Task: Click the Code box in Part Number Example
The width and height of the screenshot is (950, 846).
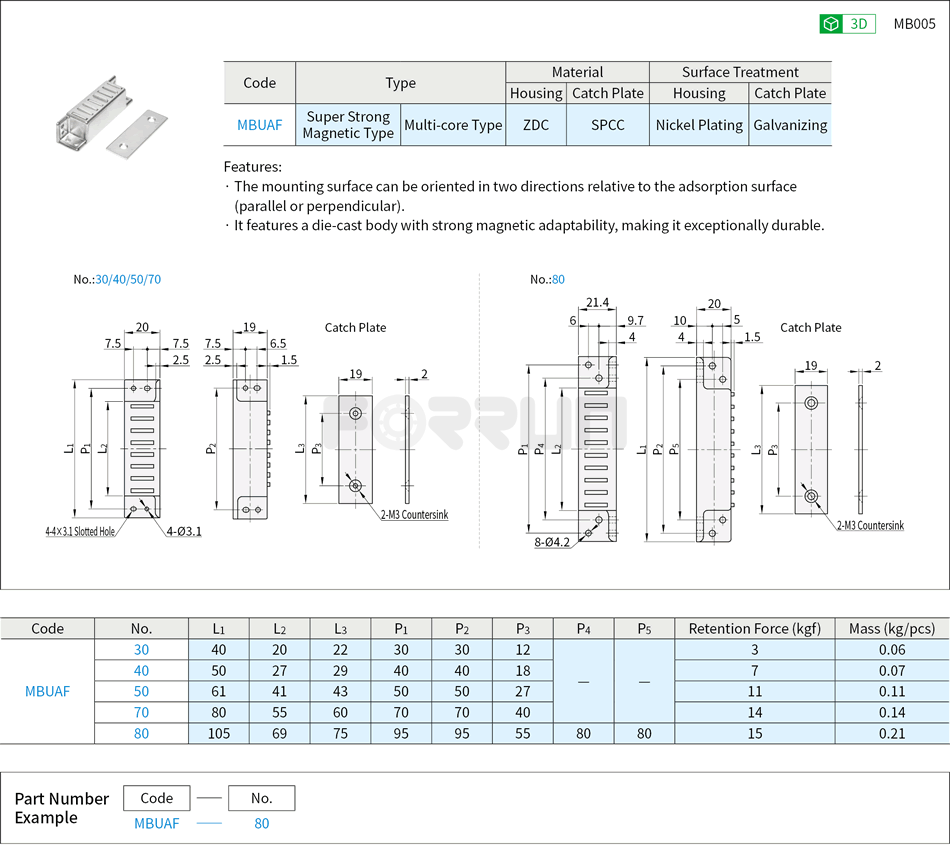Action: 157,798
